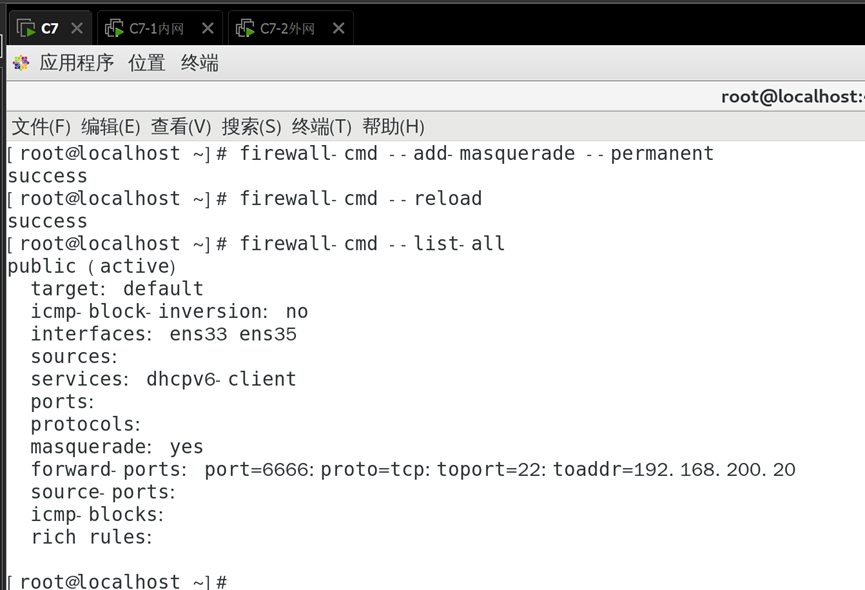
Task: Open the 帮助(H) help menu
Action: 393,127
